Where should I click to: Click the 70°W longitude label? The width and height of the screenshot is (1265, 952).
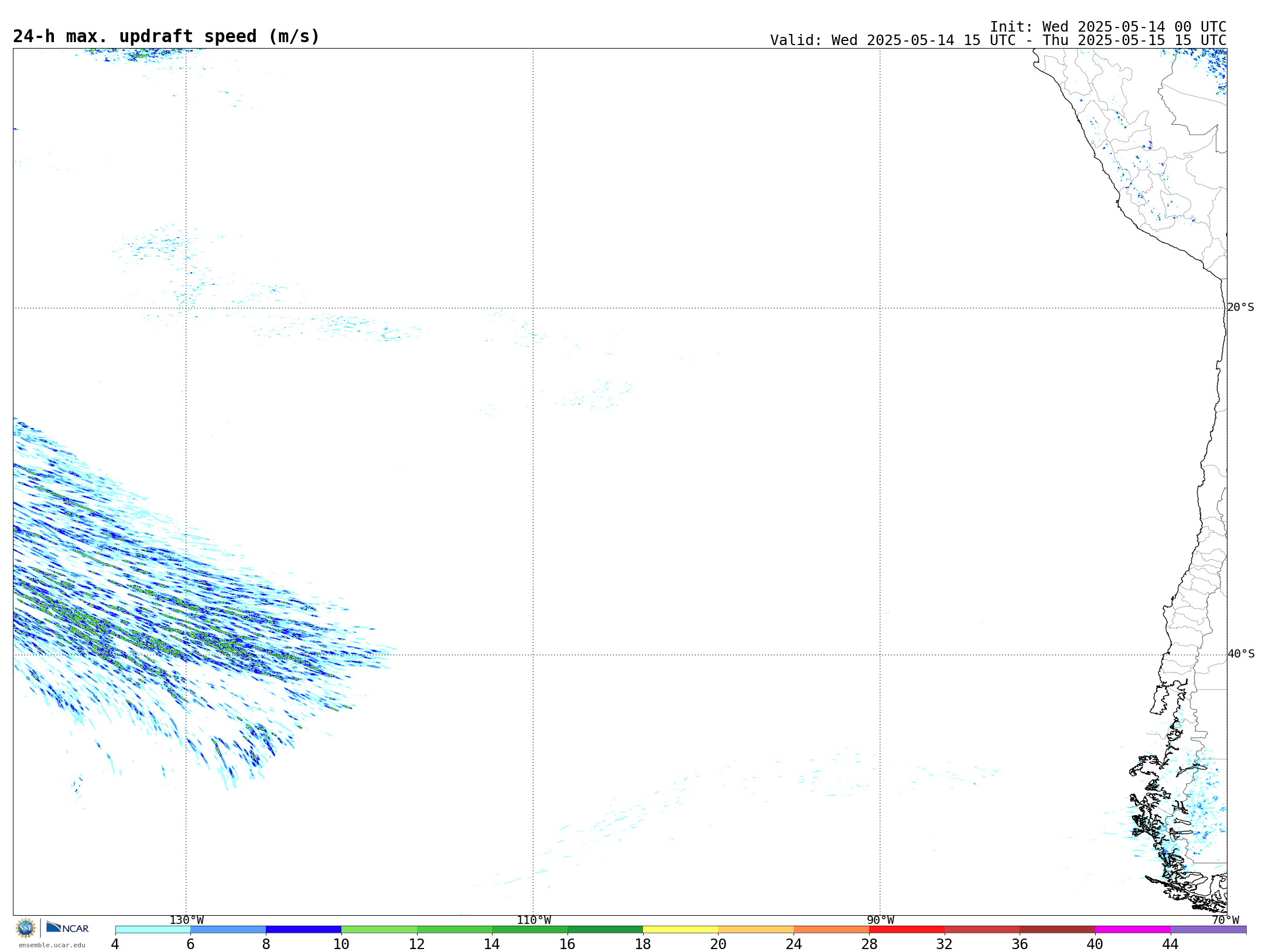(1225, 920)
